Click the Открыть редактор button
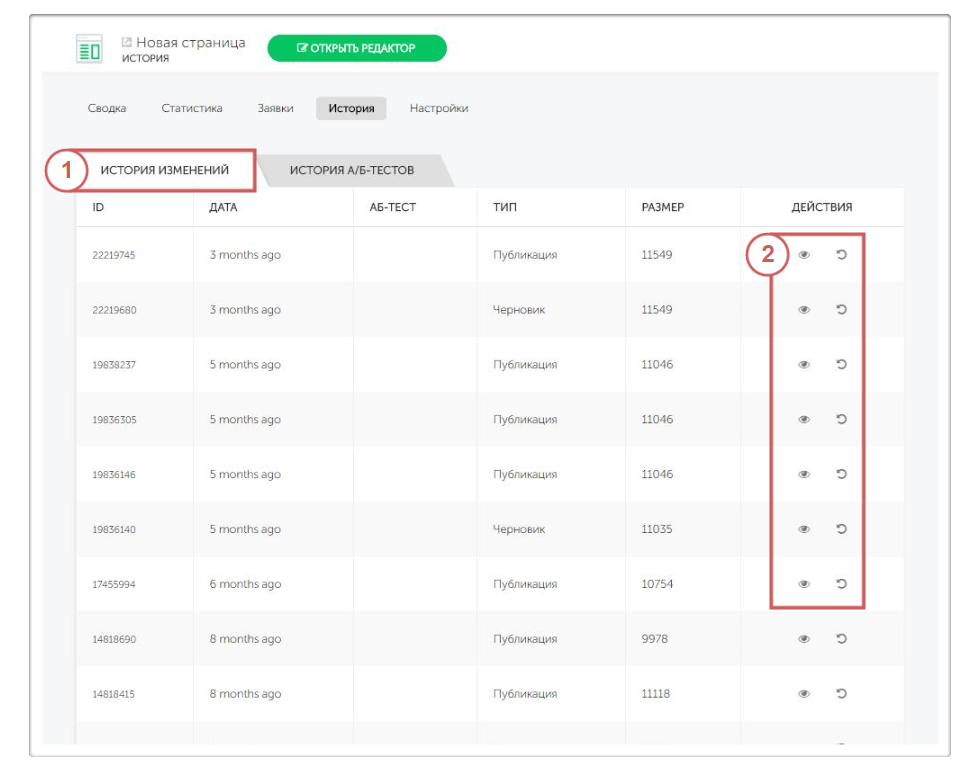Screen dimensions: 964x773 tap(356, 48)
